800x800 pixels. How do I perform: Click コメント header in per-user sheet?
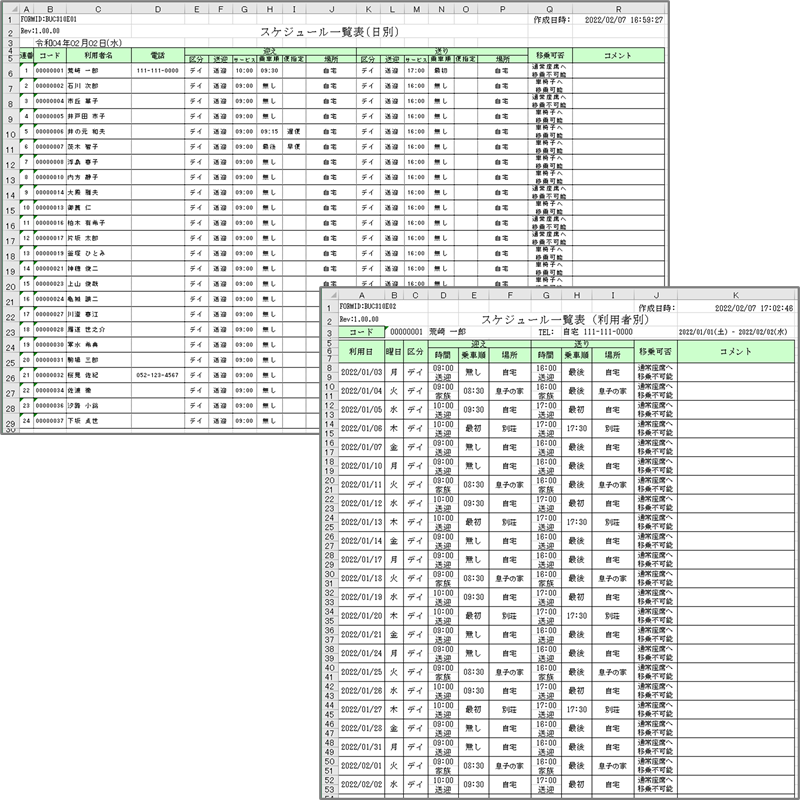tap(735, 351)
